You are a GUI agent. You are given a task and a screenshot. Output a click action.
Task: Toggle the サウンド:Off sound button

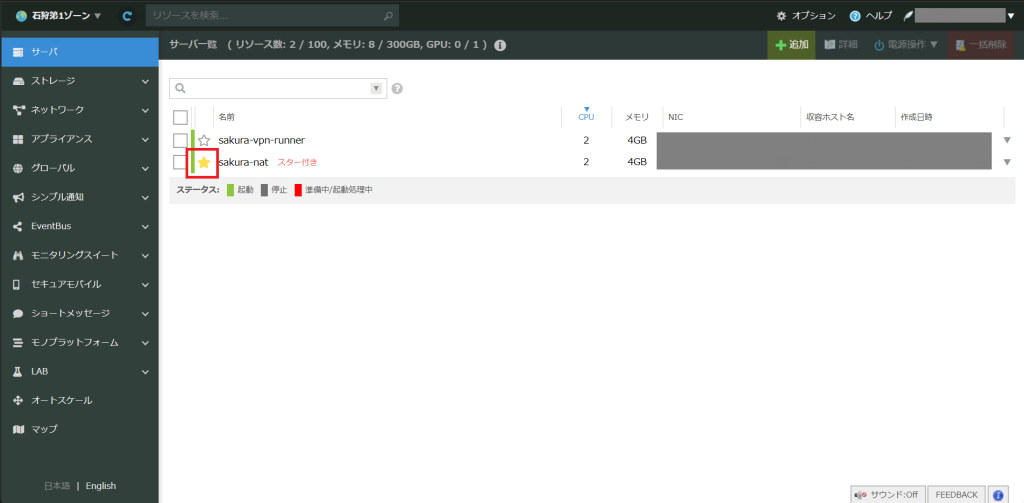coord(887,494)
